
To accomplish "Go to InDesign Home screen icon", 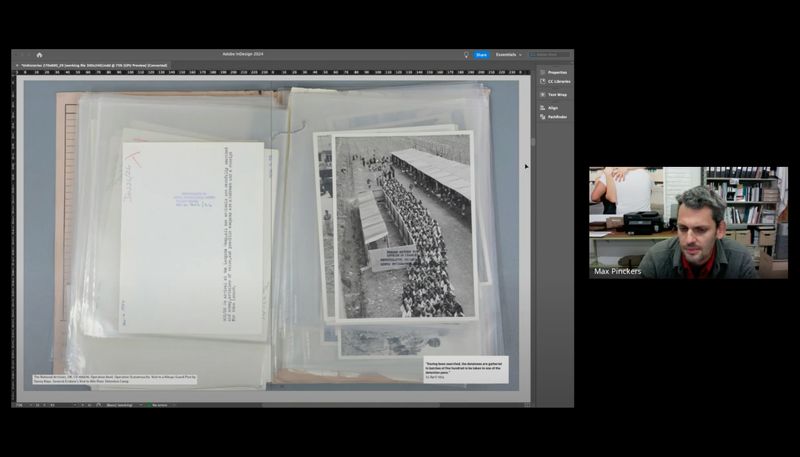I will 39,55.
